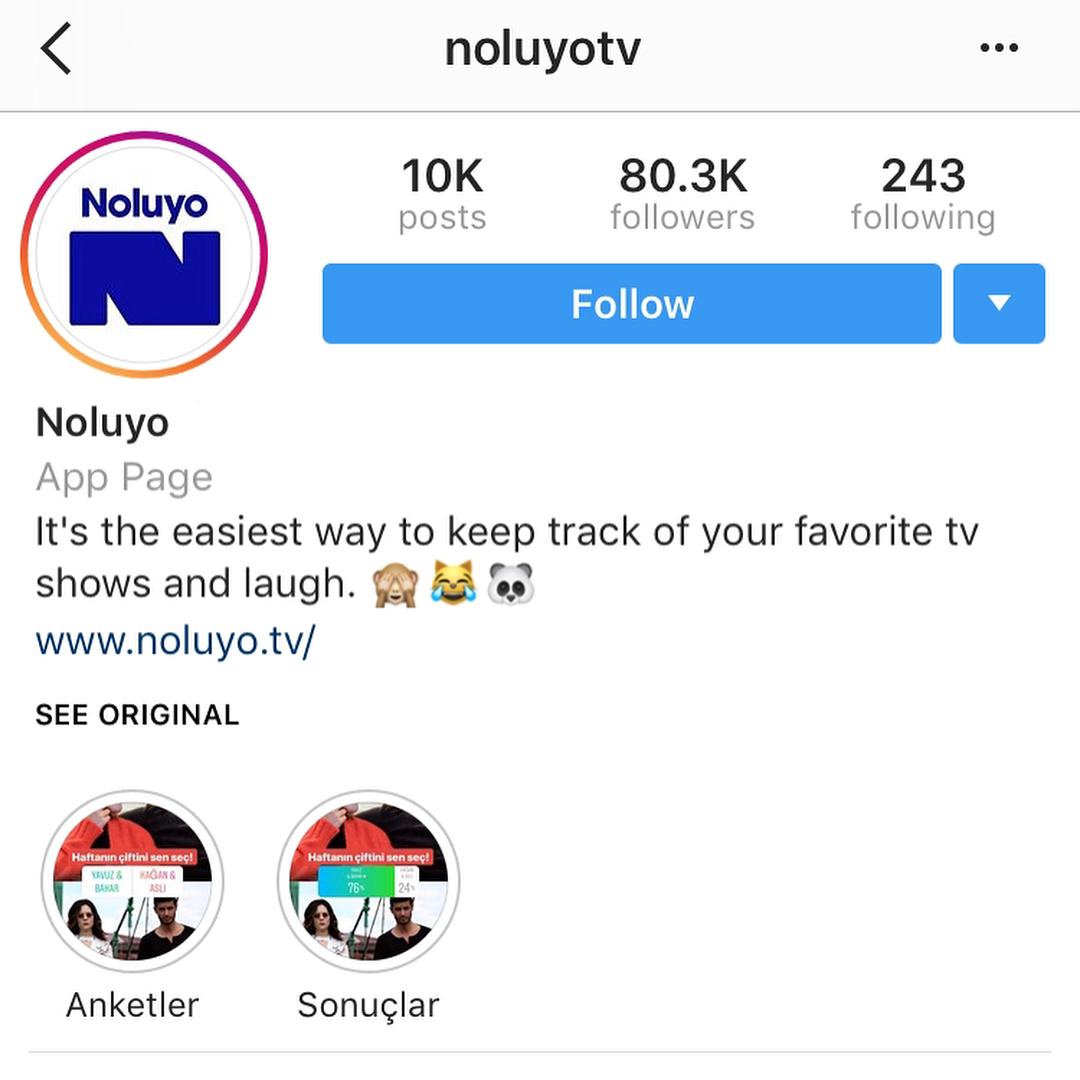Tap the Anketler highlight label
Image resolution: width=1080 pixels, height=1080 pixels.
pyautogui.click(x=132, y=1005)
